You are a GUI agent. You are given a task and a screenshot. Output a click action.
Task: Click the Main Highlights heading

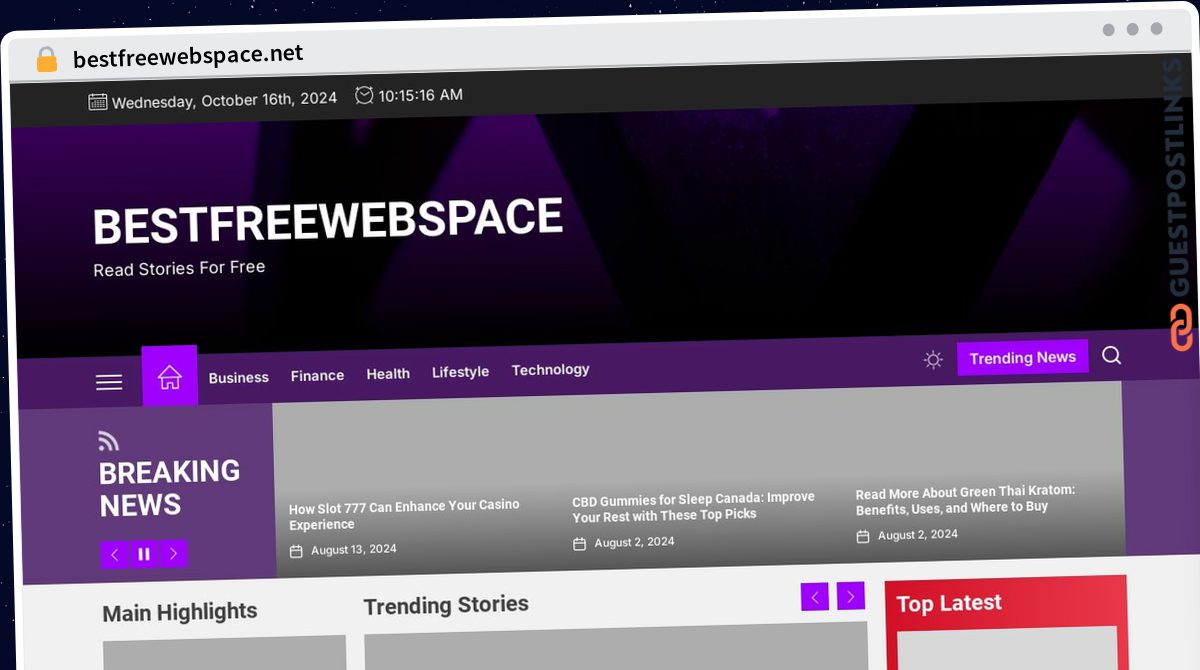click(180, 612)
